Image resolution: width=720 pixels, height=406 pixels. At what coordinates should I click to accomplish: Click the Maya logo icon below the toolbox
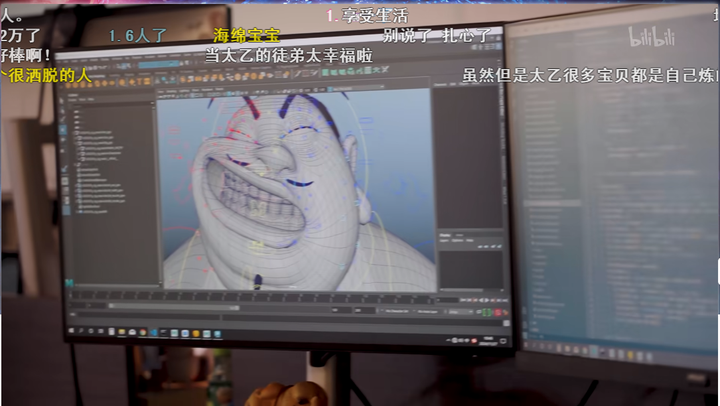coord(69,283)
